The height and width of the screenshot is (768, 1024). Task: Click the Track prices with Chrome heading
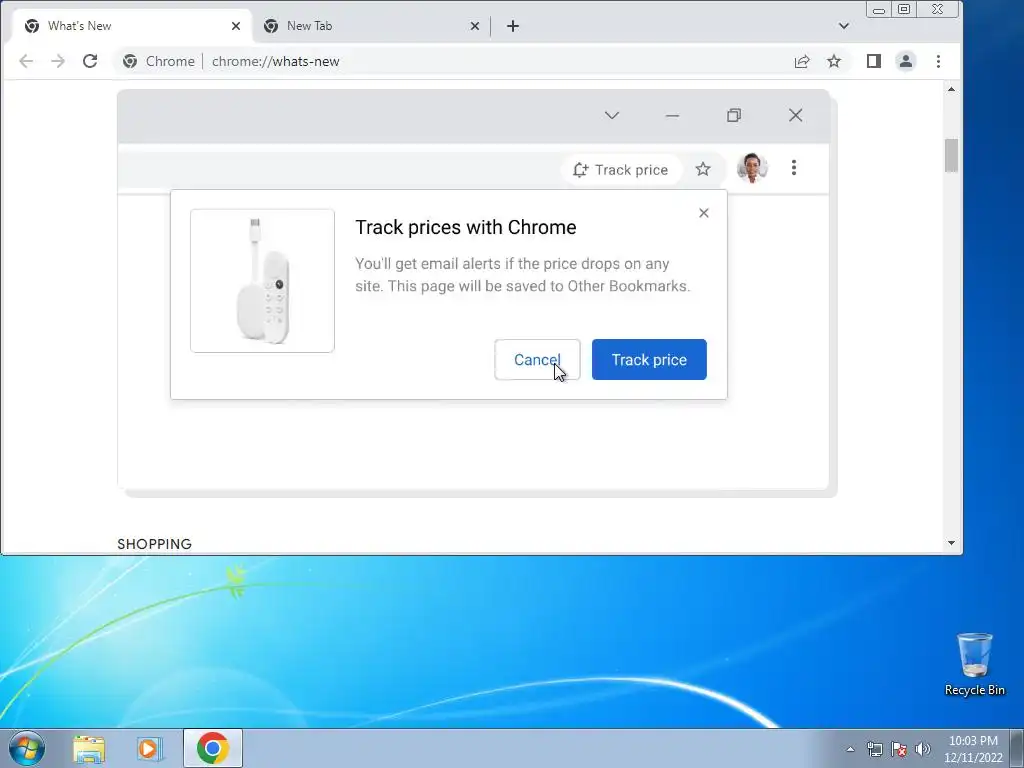click(466, 227)
